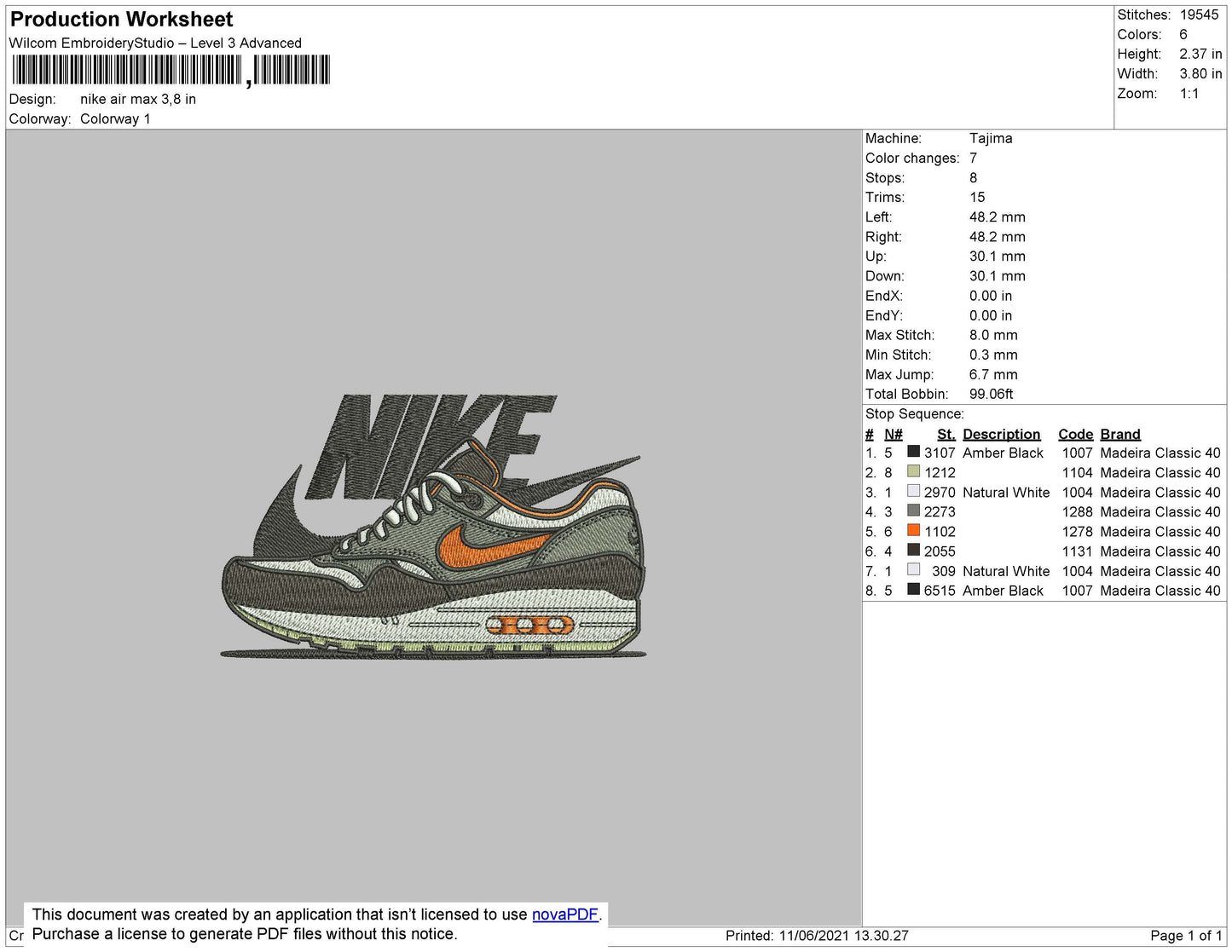
Task: Select the Max Stitch value 8.0 mm
Action: pyautogui.click(x=993, y=335)
